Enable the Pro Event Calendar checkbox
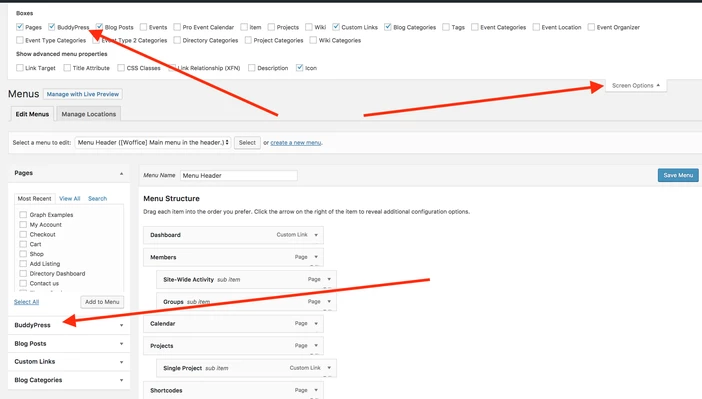Image resolution: width=702 pixels, height=399 pixels. [x=177, y=27]
